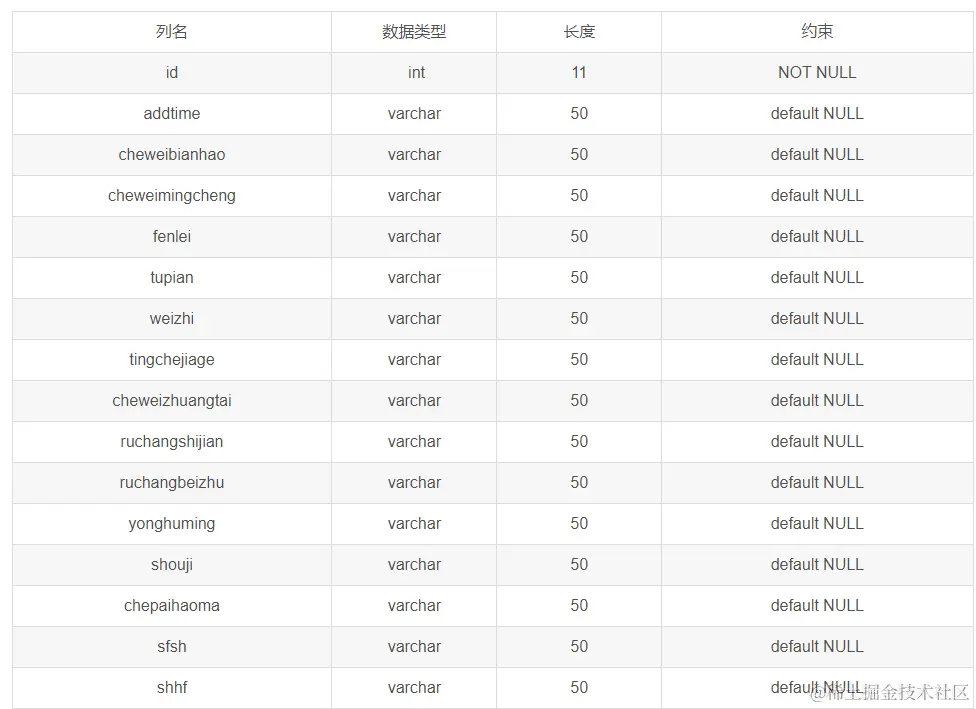Click the tingchejiage cell
This screenshot has height=709, width=976.
coord(172,360)
